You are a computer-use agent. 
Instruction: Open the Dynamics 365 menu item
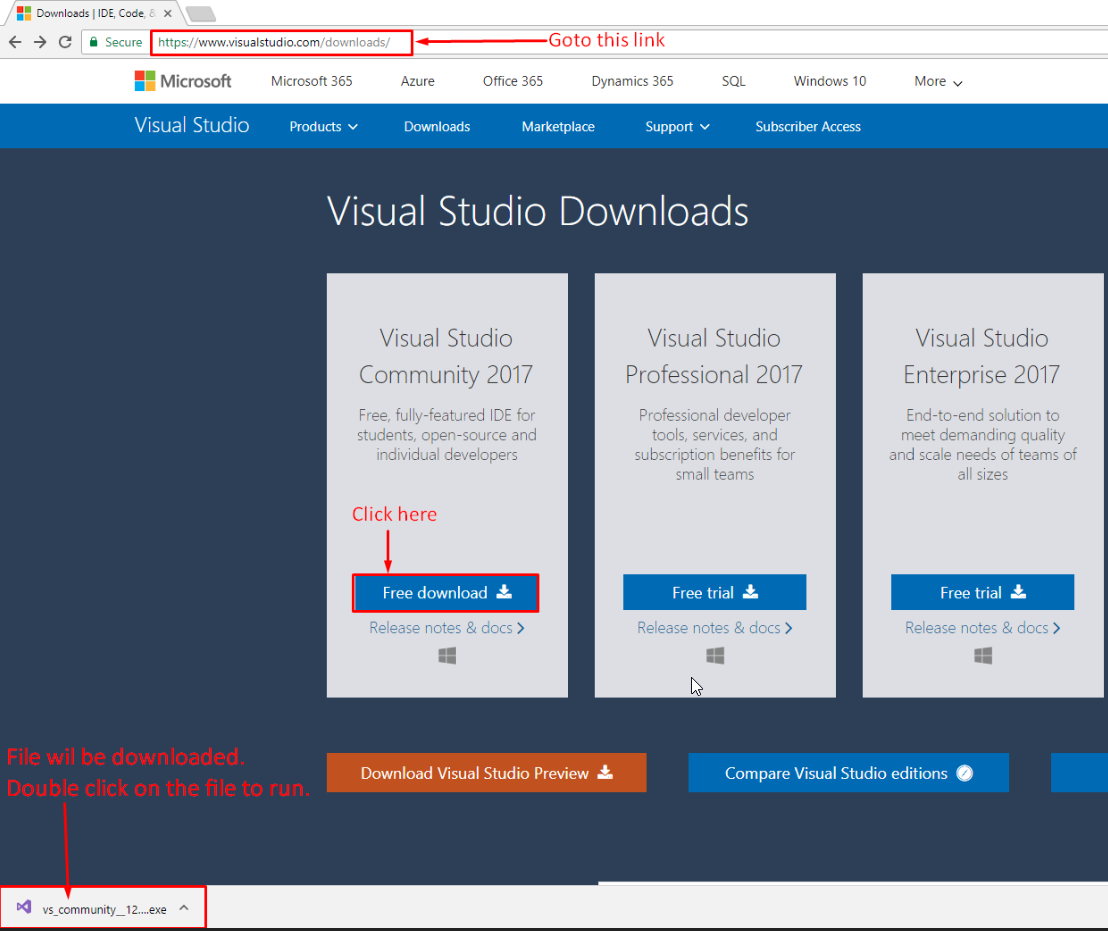pyautogui.click(x=632, y=81)
